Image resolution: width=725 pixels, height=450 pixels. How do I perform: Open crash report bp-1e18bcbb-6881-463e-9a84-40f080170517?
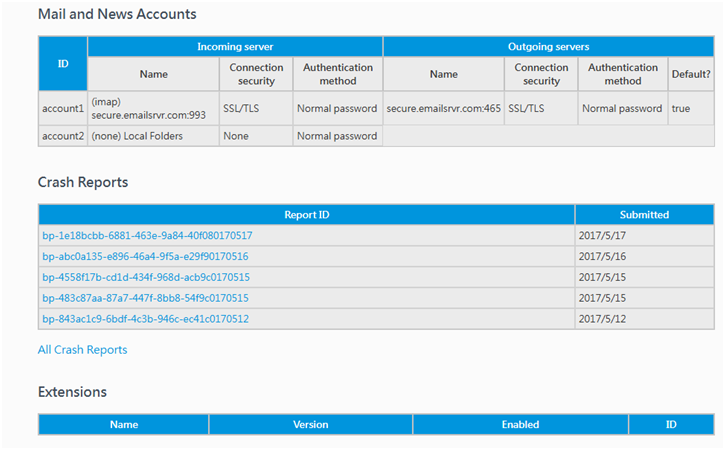coord(146,236)
